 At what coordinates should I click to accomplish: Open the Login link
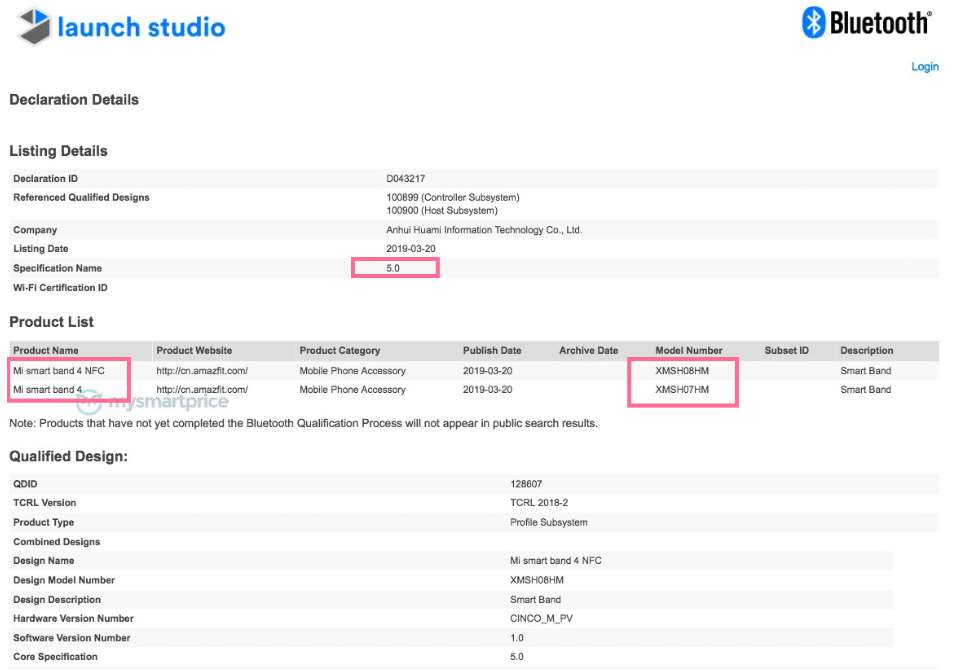[924, 67]
